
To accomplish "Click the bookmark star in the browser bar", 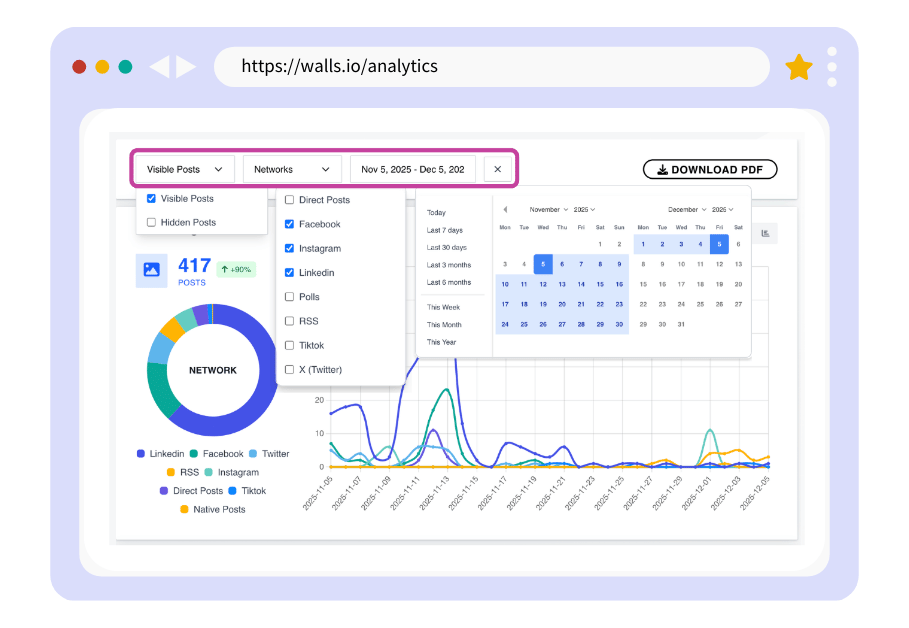I will tap(798, 66).
